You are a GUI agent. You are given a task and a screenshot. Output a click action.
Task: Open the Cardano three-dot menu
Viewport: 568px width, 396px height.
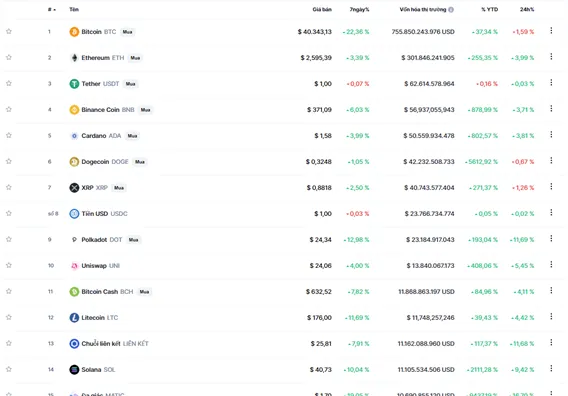click(x=551, y=134)
